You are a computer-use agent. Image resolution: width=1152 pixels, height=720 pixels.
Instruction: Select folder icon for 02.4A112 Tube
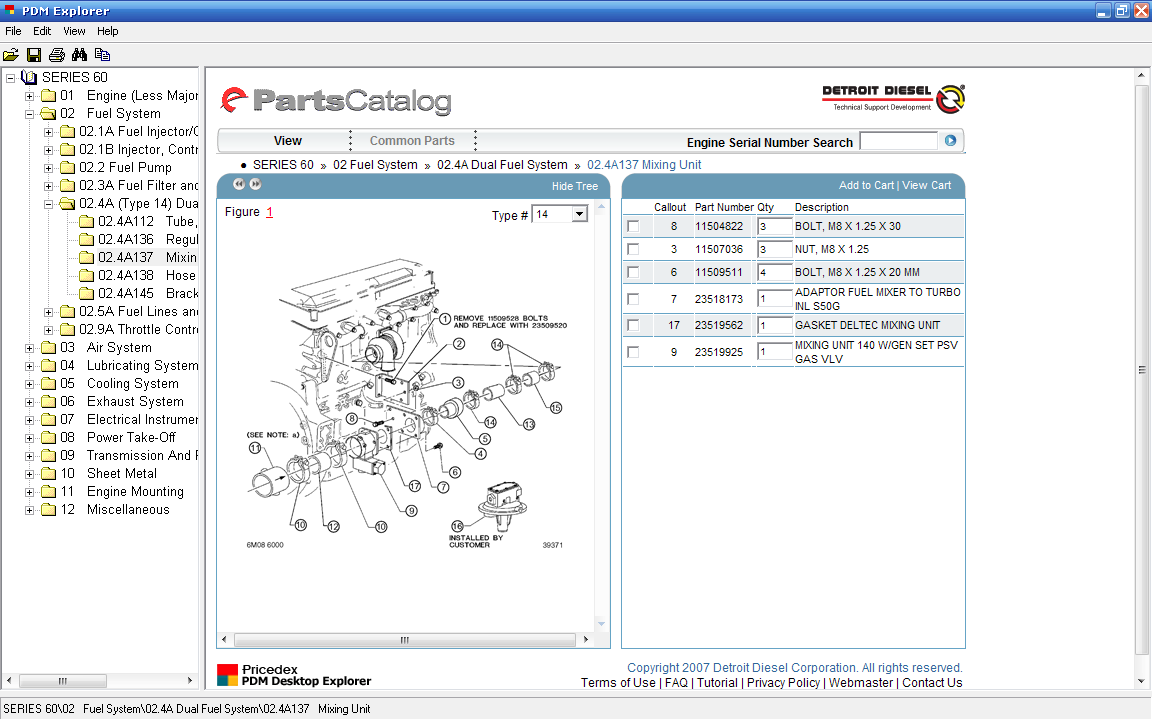[87, 221]
